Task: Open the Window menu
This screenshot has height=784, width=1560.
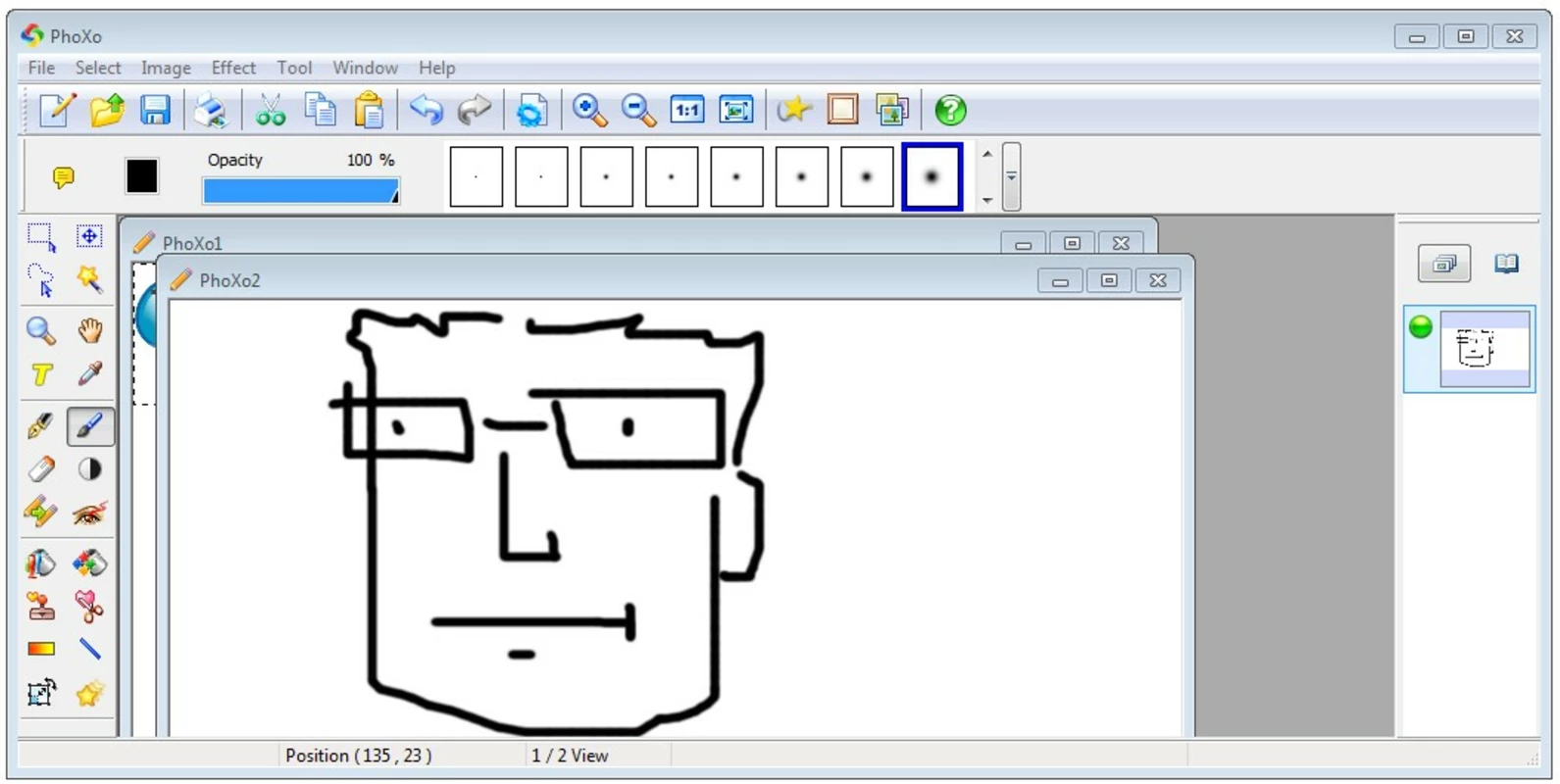Action: (365, 68)
